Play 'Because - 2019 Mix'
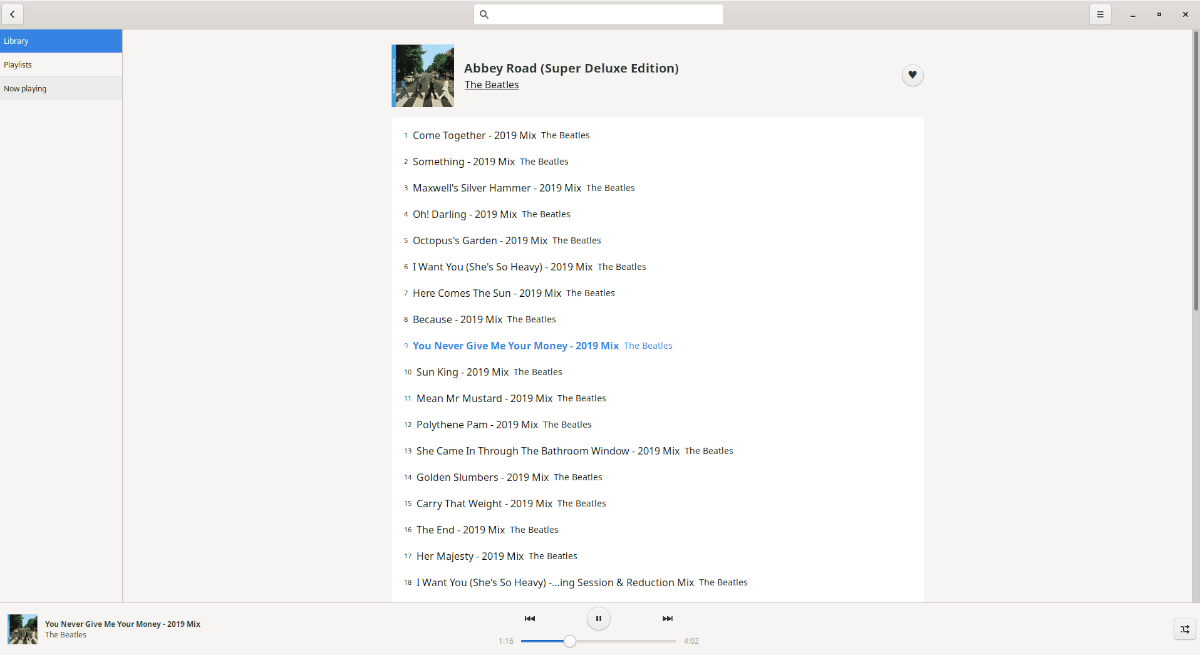The image size is (1200, 655). tap(657, 319)
